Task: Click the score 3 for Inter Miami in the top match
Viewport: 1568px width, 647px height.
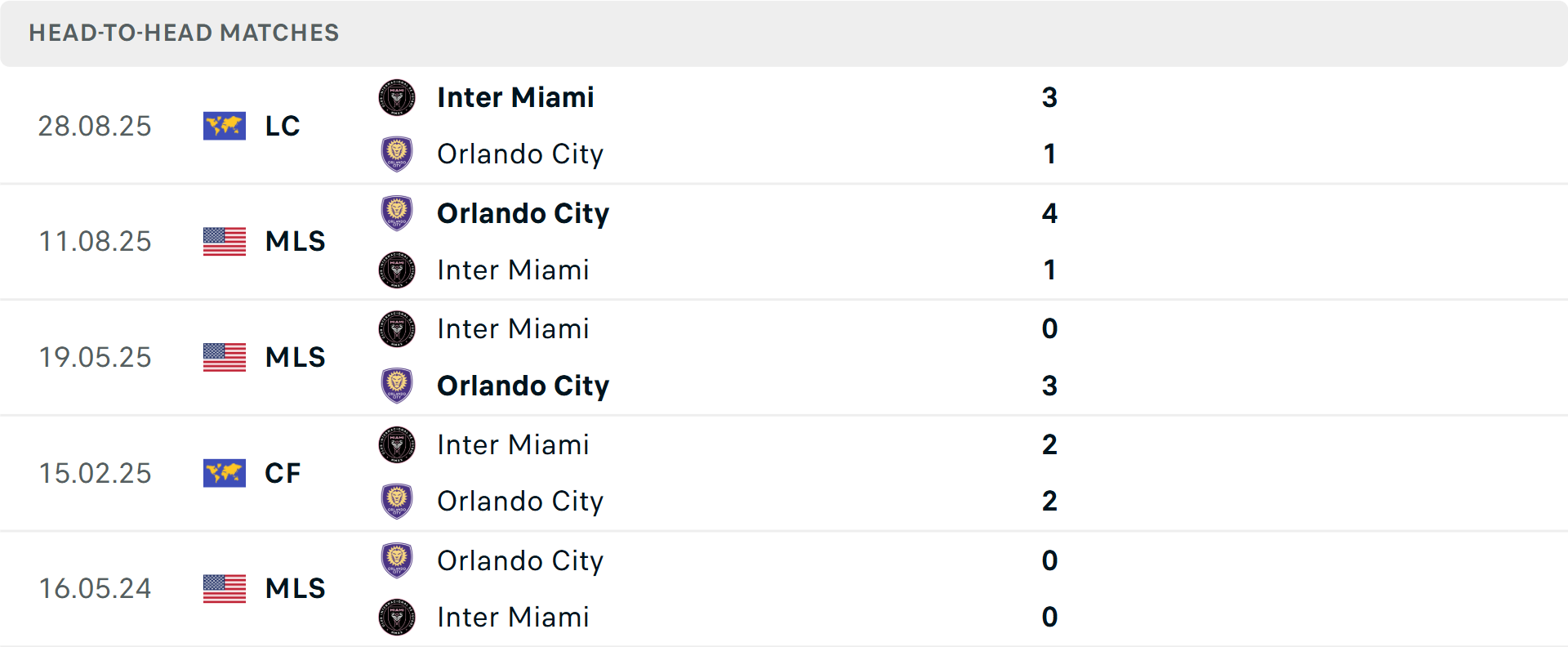Action: pos(1050,97)
